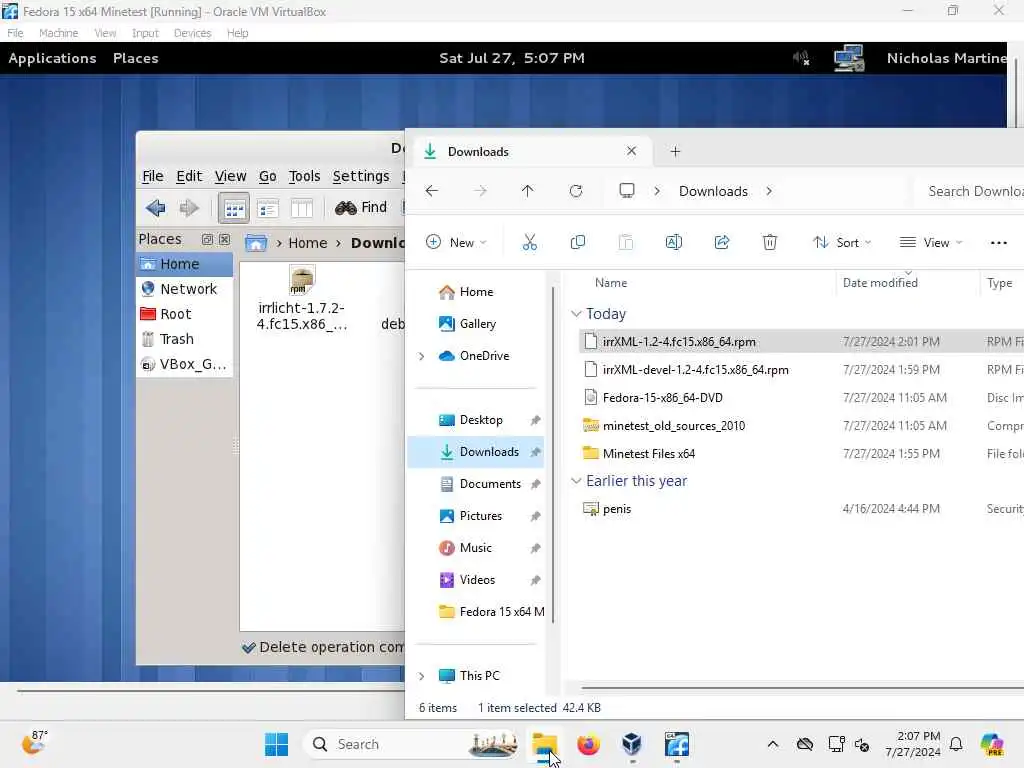The height and width of the screenshot is (768, 1024).
Task: Select the irrlicht rpm package icon
Action: [302, 280]
